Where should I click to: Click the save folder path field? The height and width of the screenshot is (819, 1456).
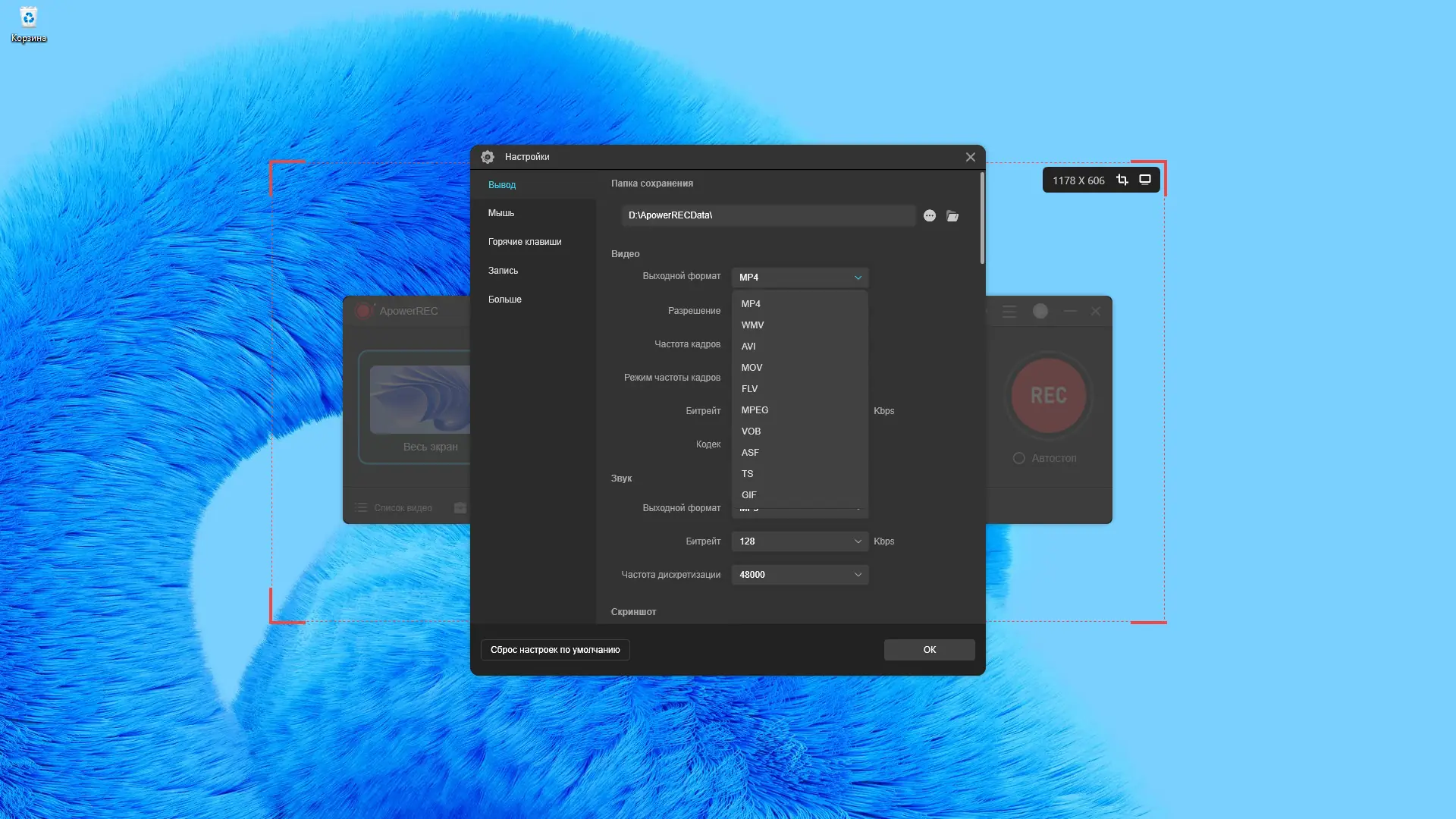pos(767,215)
